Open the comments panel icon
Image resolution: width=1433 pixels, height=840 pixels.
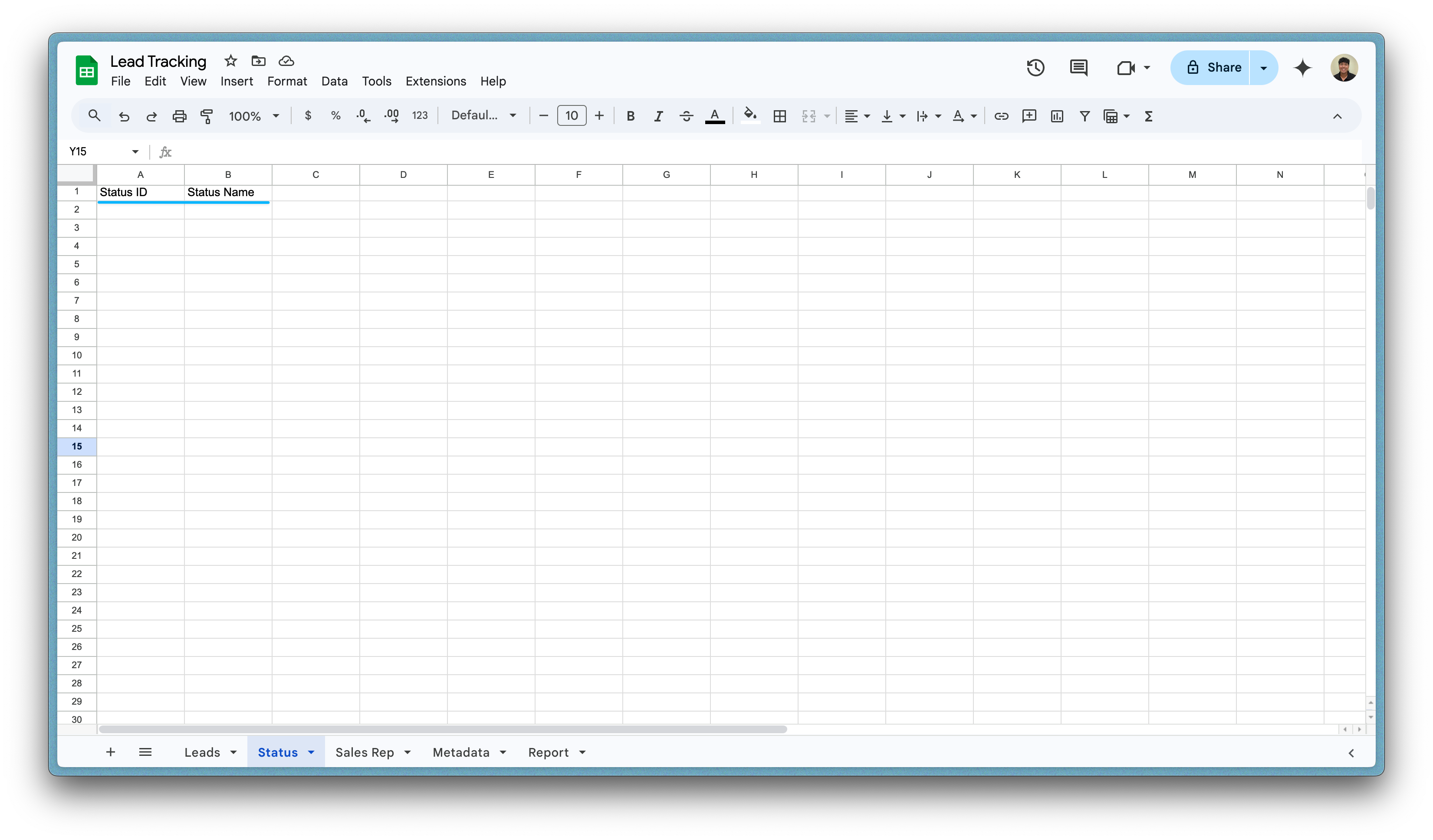[x=1078, y=68]
